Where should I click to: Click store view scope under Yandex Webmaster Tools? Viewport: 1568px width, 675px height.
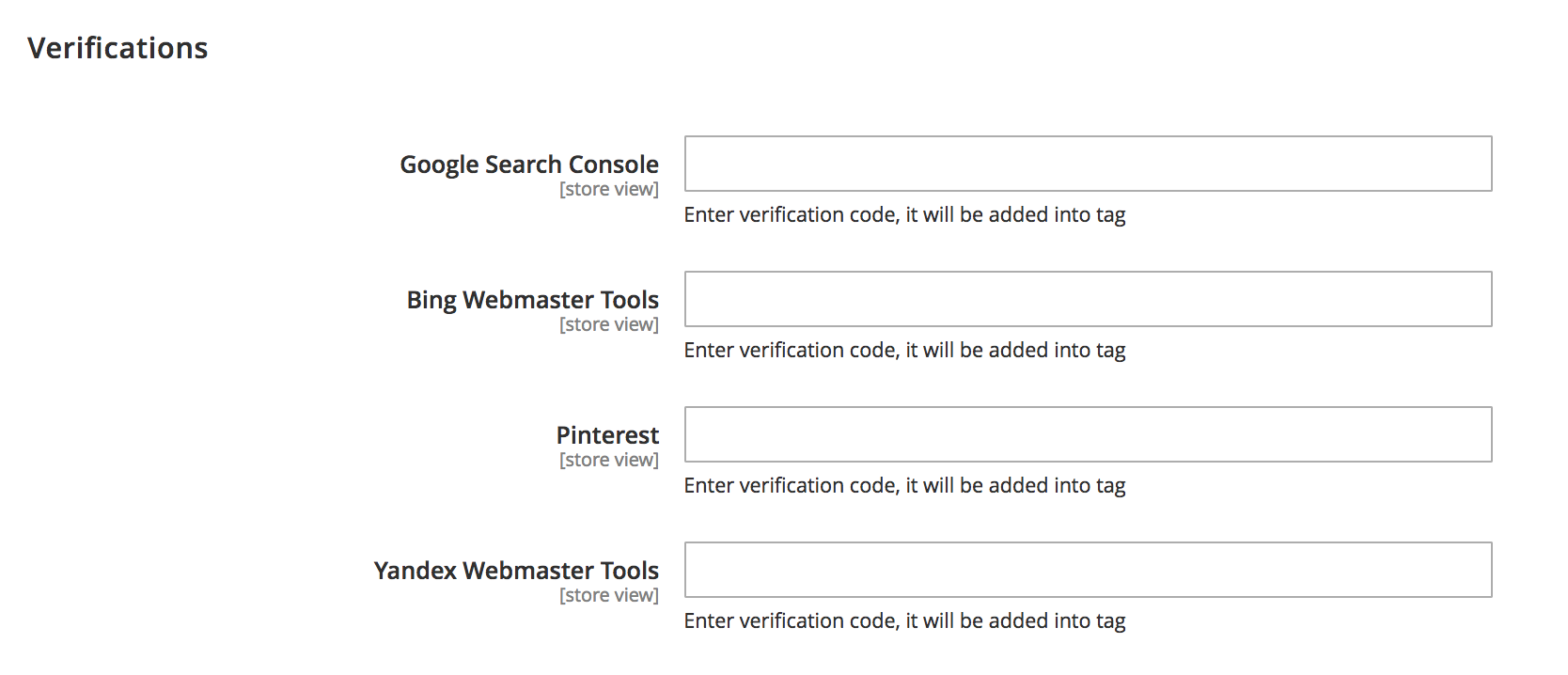[x=609, y=595]
